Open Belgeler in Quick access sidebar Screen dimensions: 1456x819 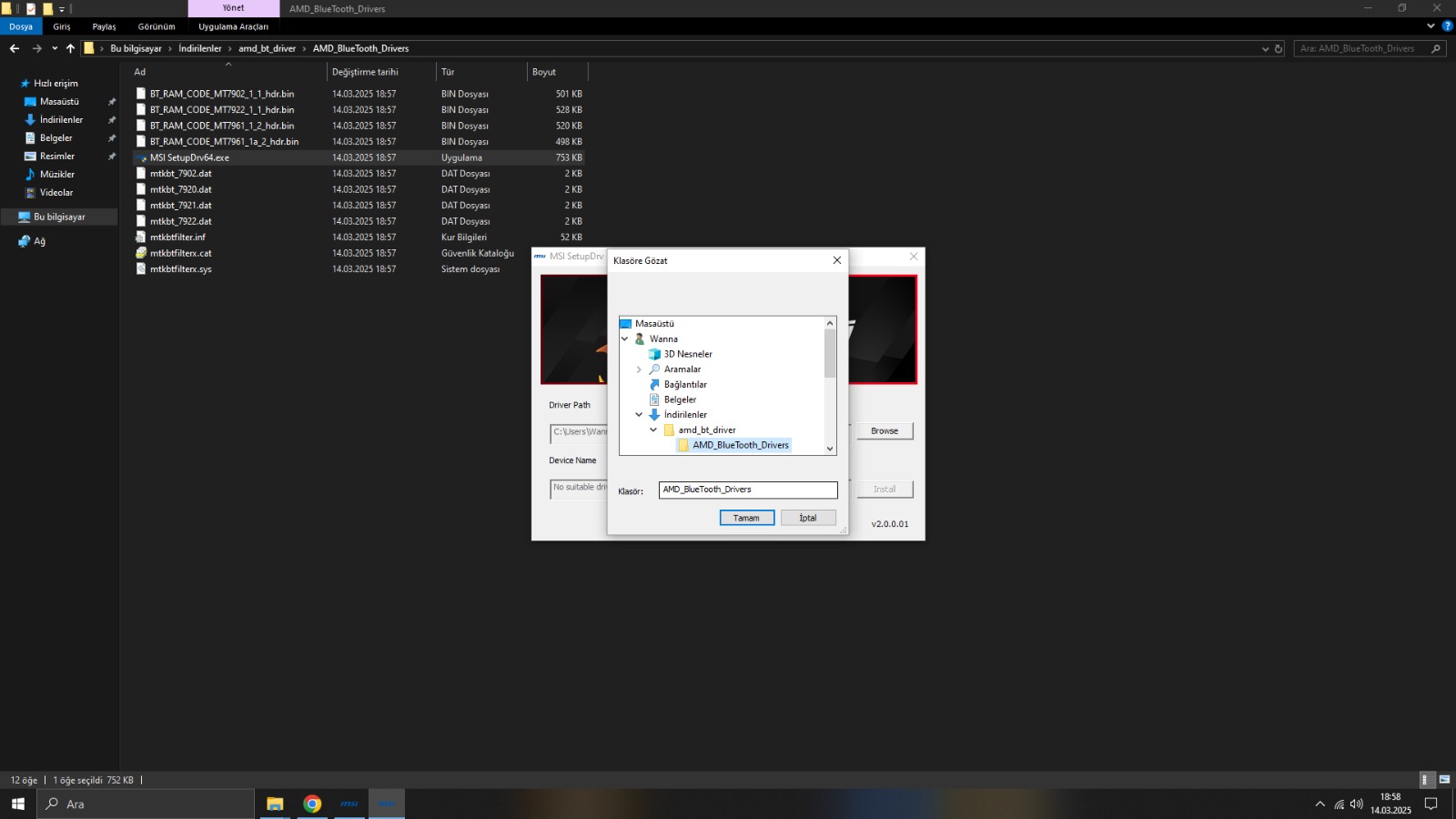coord(56,137)
